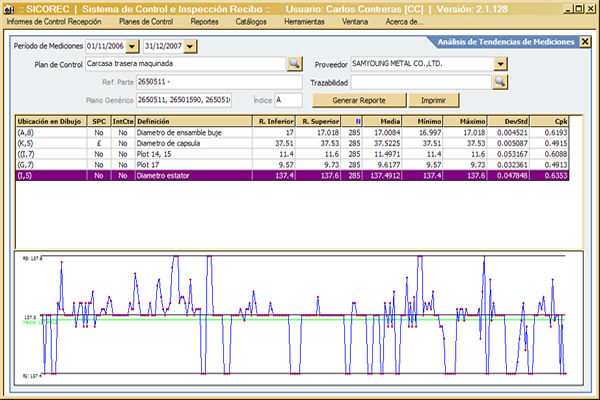
Task: Click the SICOREC application icon in title bar
Action: coord(8,8)
